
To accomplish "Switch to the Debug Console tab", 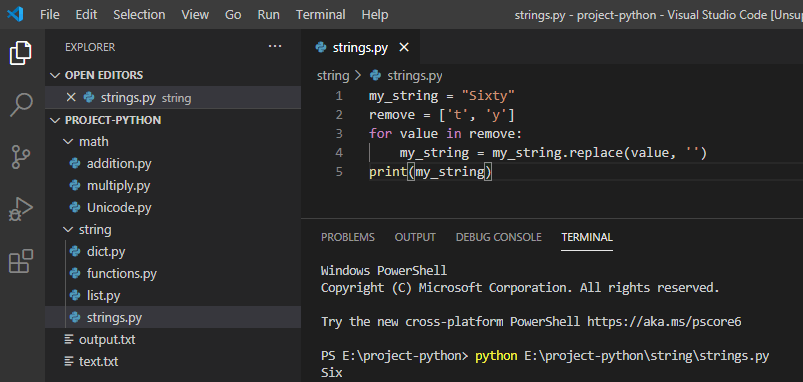I will pyautogui.click(x=498, y=237).
